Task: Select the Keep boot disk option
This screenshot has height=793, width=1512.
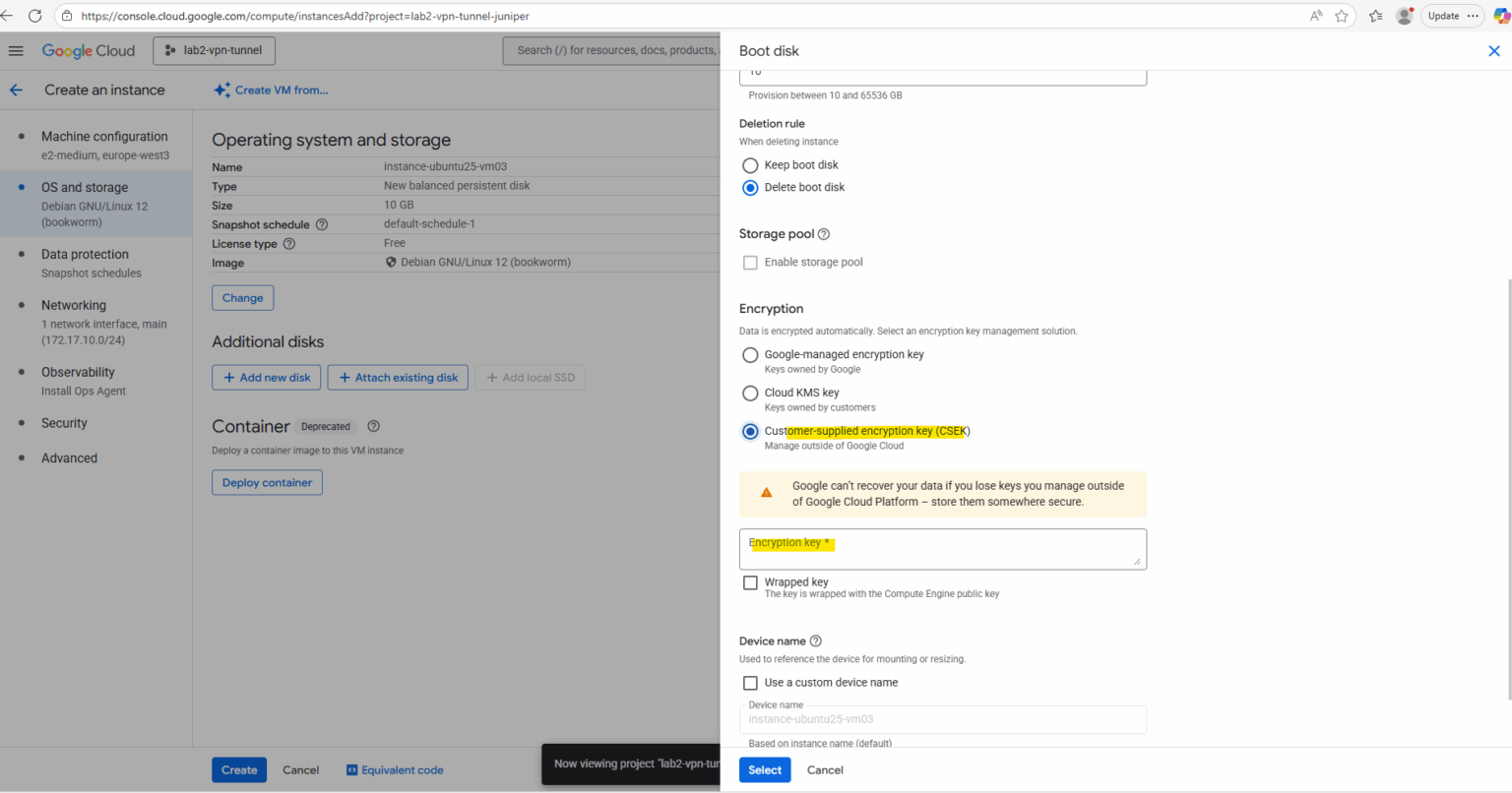Action: (750, 165)
